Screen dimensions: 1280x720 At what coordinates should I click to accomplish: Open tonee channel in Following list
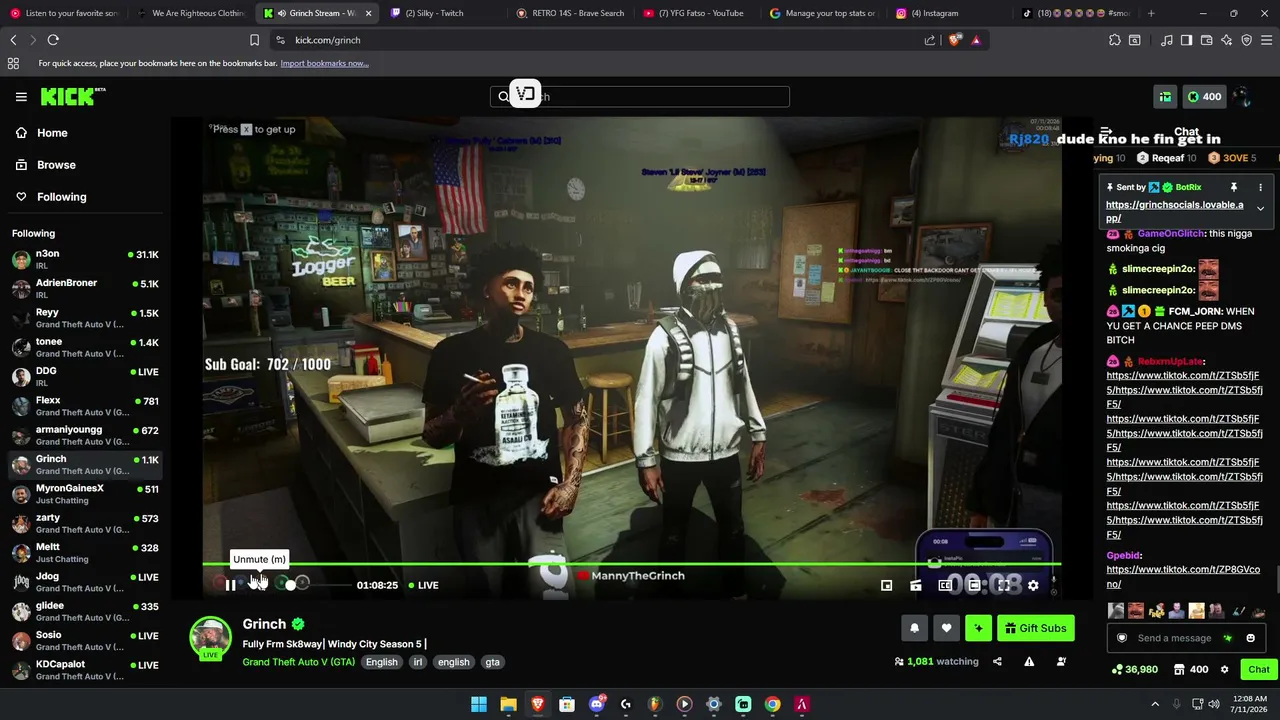point(85,348)
